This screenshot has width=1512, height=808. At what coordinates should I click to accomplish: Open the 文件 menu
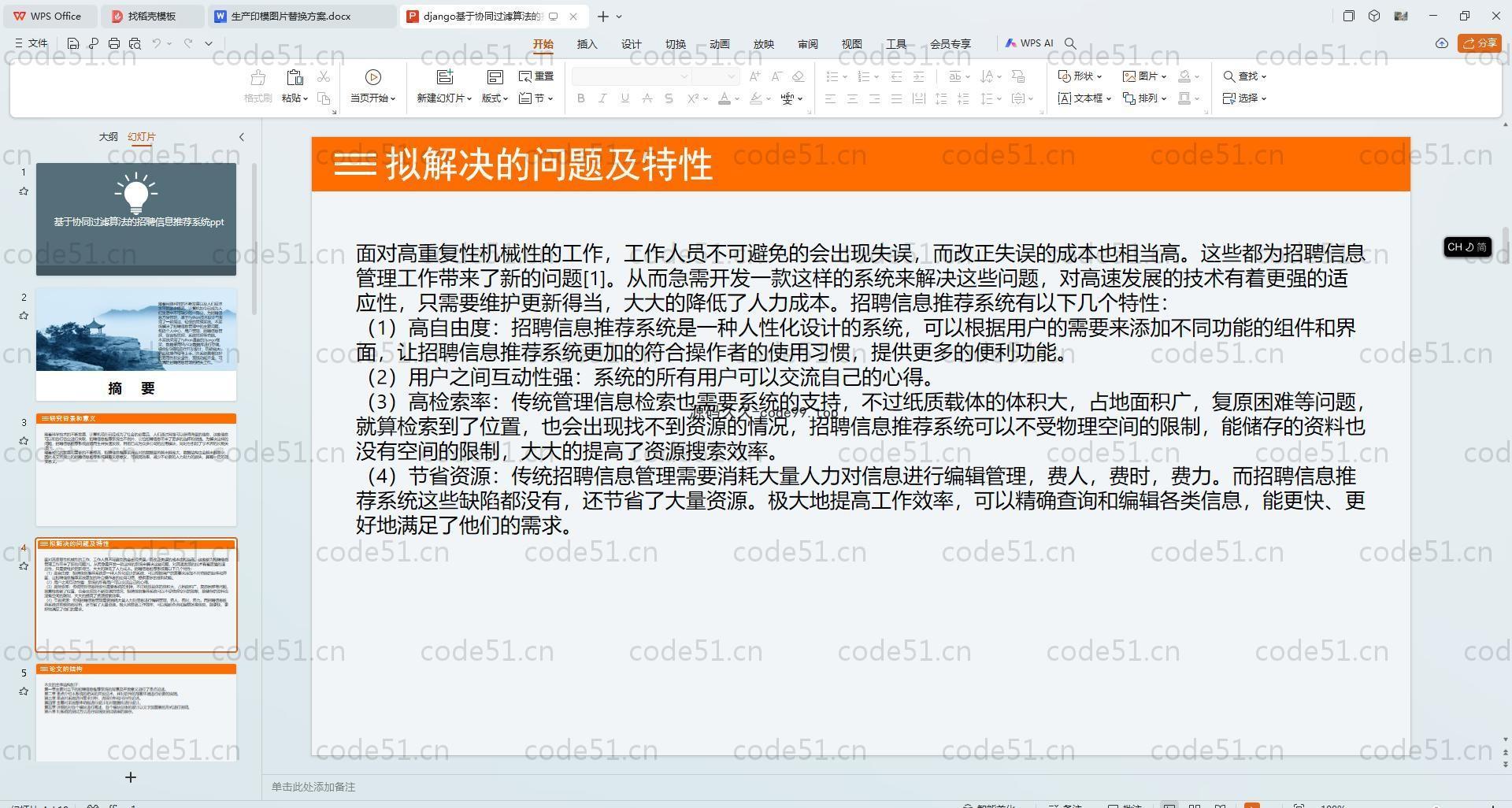coord(31,43)
